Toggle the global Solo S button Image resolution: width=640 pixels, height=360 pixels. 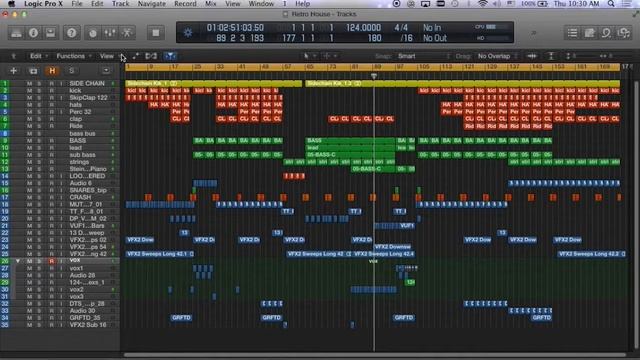71,71
